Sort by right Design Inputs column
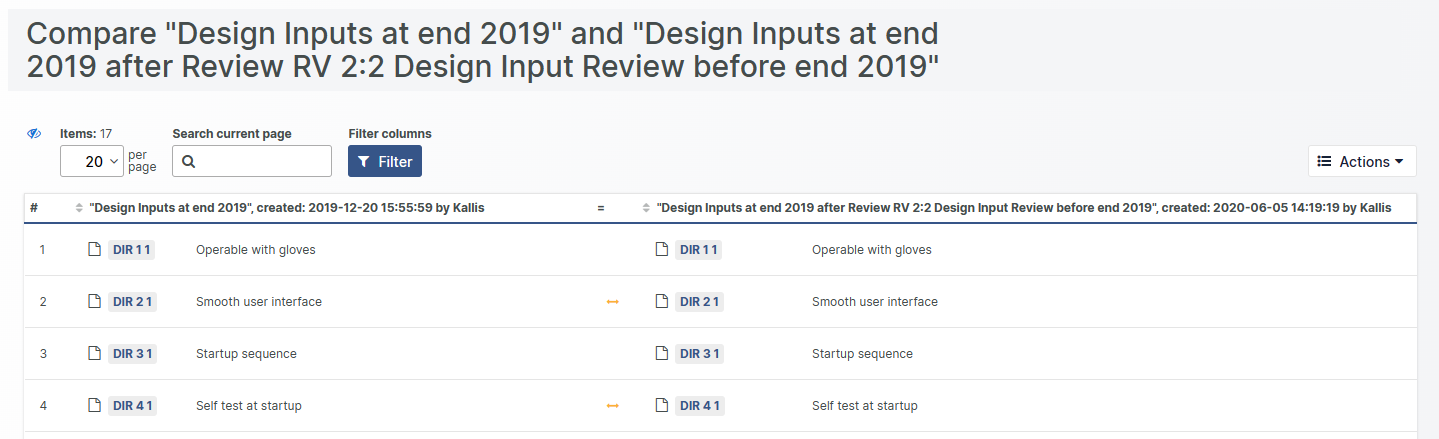 click(646, 208)
